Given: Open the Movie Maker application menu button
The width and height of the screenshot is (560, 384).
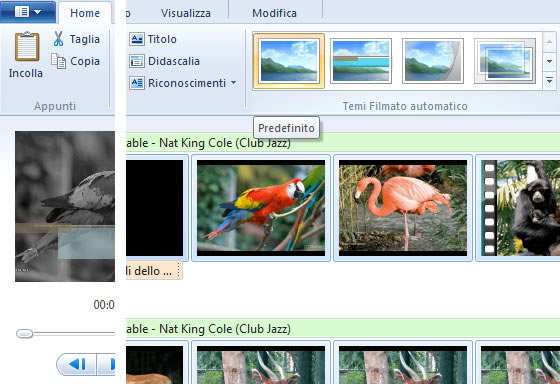Looking at the screenshot, I should (x=28, y=12).
